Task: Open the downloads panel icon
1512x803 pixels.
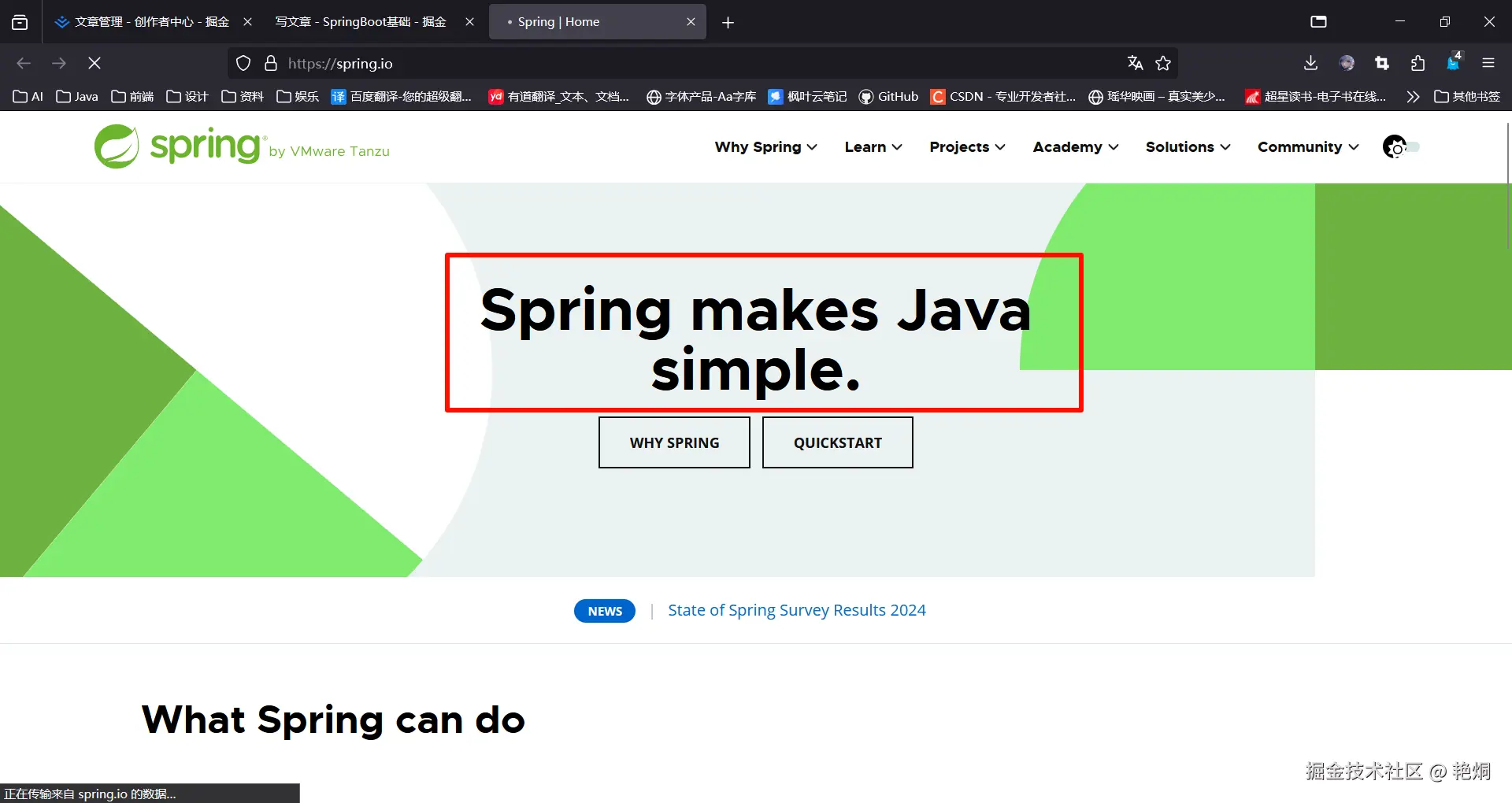Action: [x=1310, y=63]
